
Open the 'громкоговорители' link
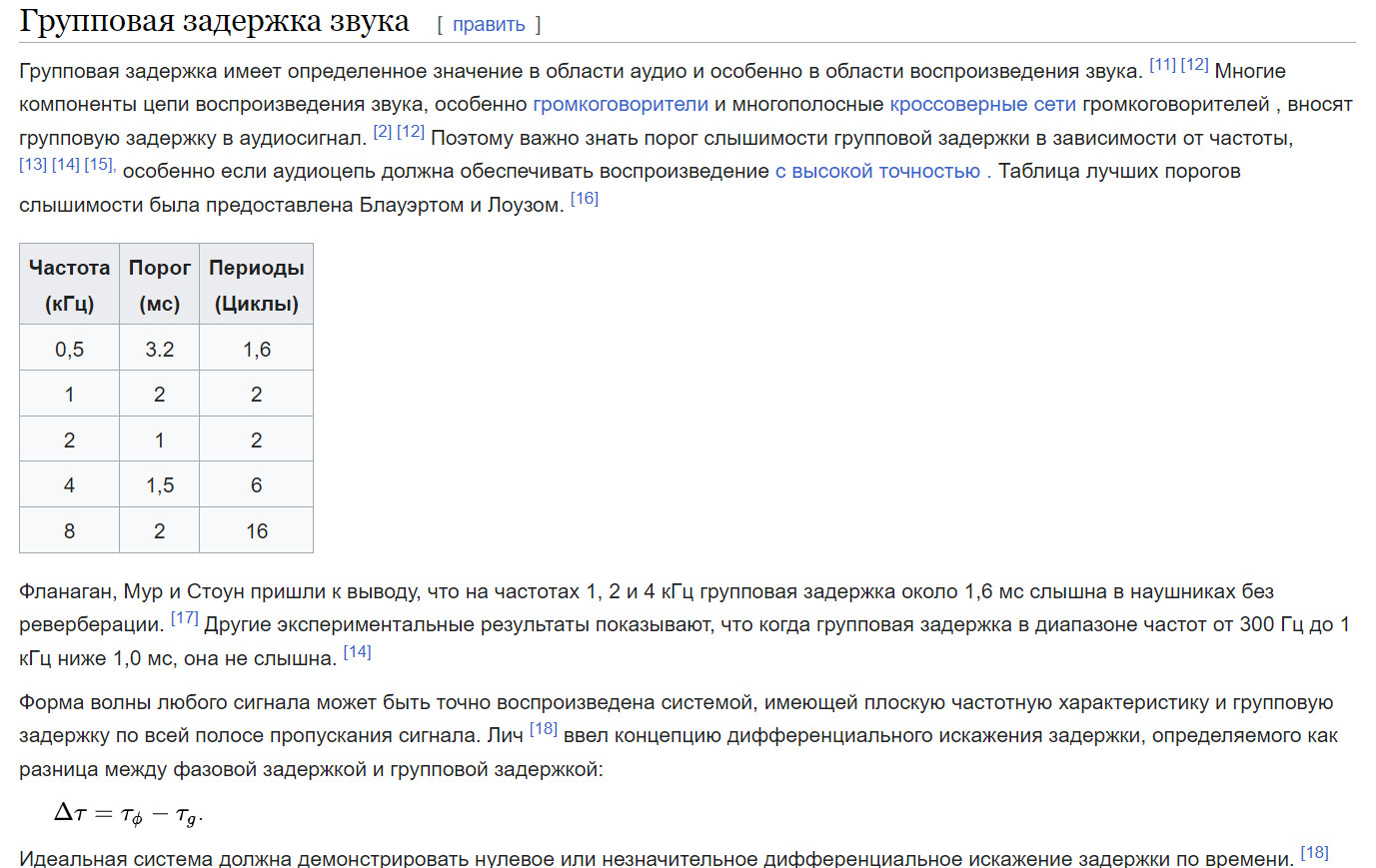click(621, 104)
